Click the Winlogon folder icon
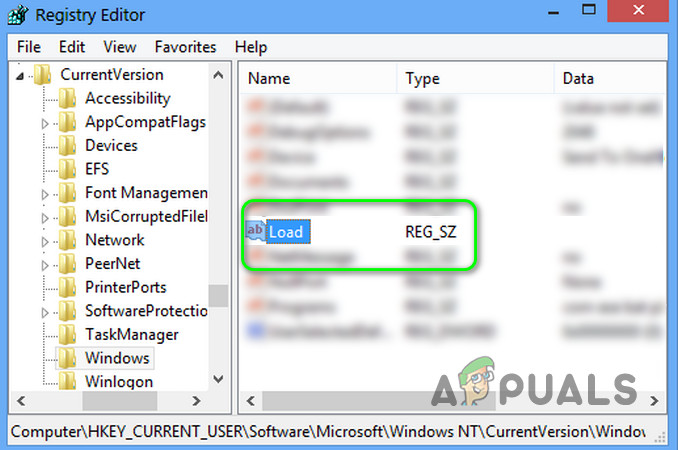678x450 pixels. (x=67, y=380)
